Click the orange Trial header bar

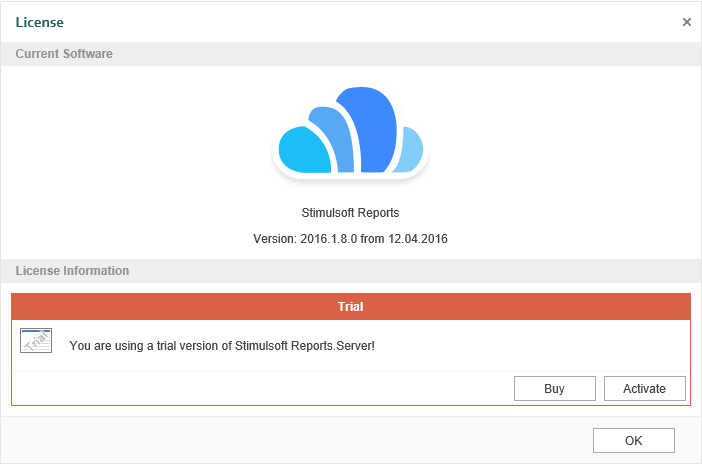click(351, 307)
